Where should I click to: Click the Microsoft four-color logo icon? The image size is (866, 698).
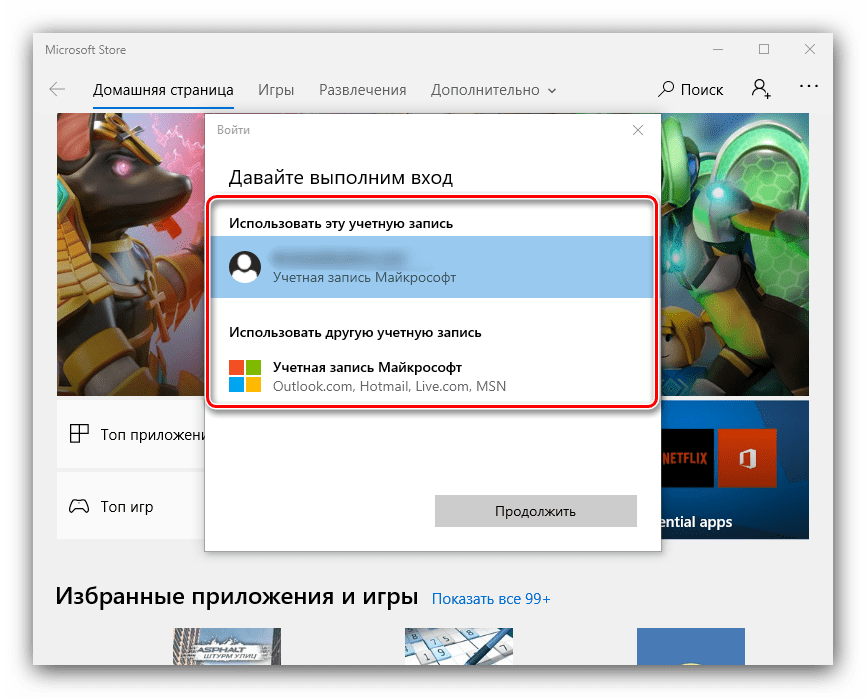coord(245,376)
